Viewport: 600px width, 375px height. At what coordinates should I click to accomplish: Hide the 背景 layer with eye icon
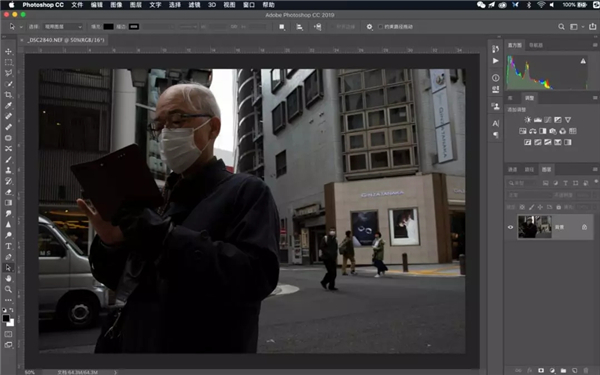tap(510, 227)
